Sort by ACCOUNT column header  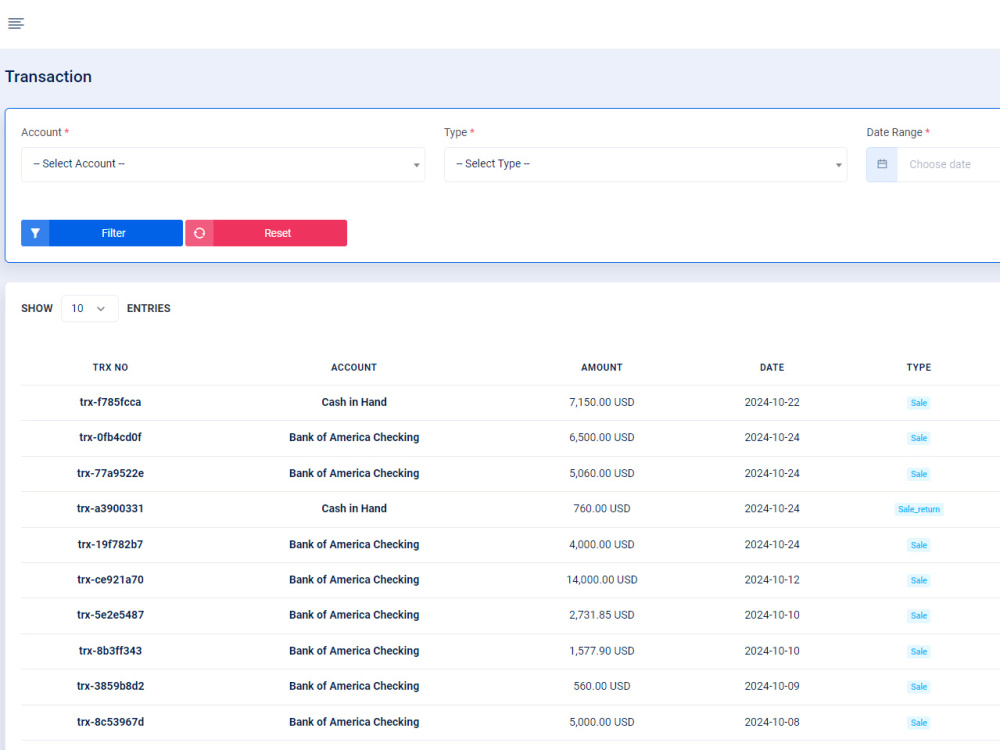354,367
